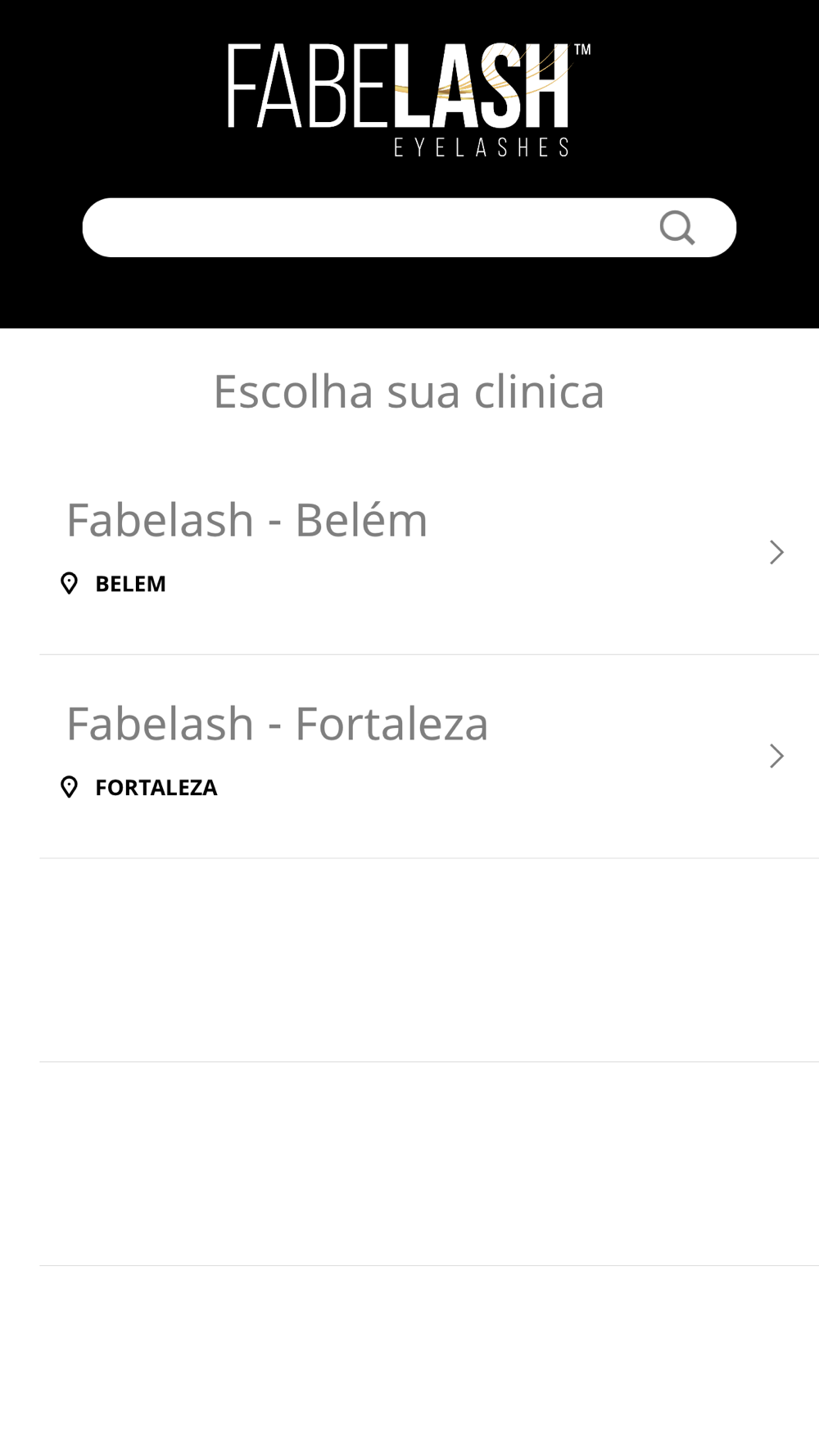
Task: Click the 'Escolha sua clinica' heading
Action: click(x=409, y=391)
